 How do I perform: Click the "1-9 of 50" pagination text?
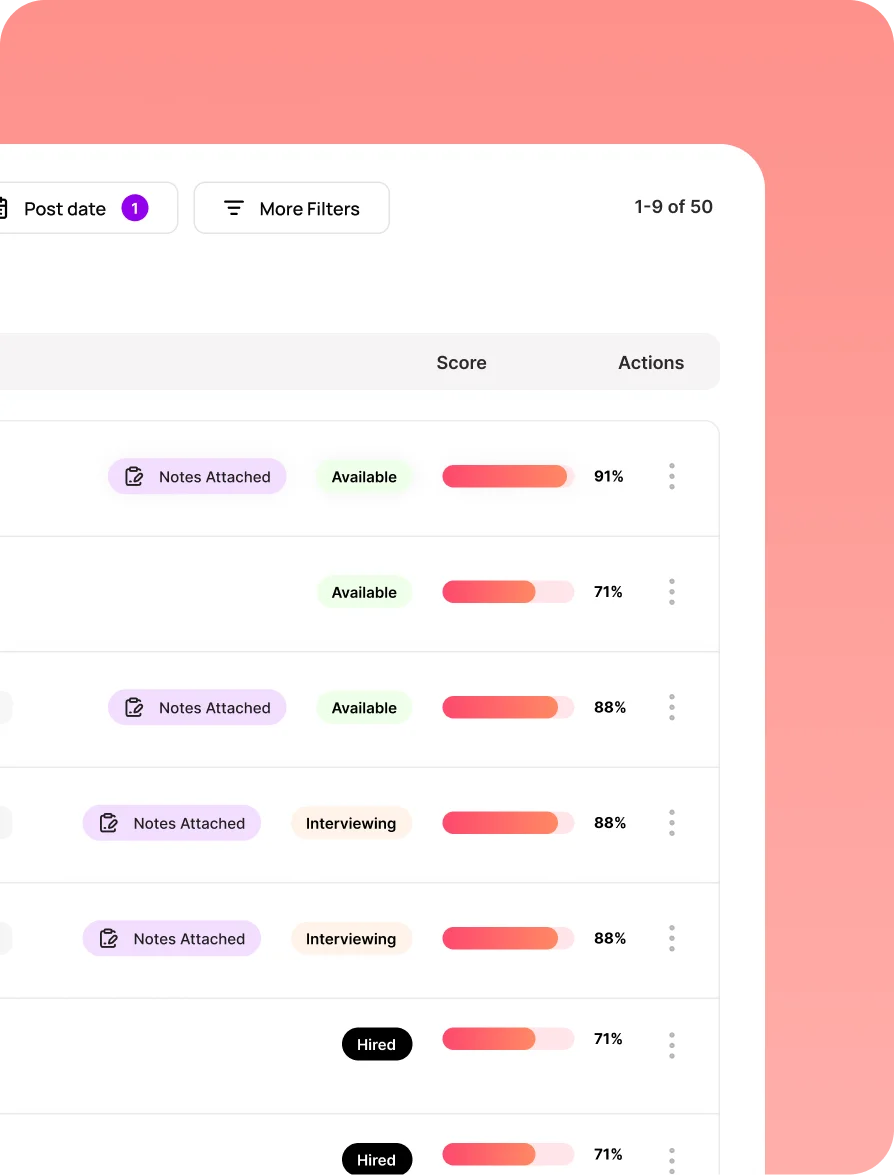coord(673,207)
